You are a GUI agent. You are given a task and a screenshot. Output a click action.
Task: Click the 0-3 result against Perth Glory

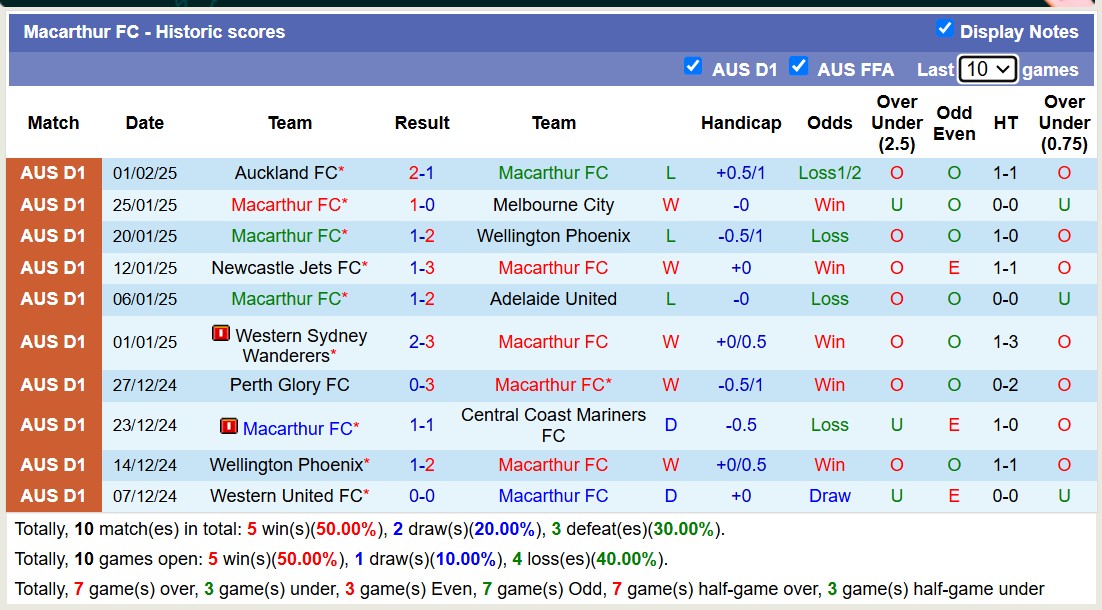421,385
